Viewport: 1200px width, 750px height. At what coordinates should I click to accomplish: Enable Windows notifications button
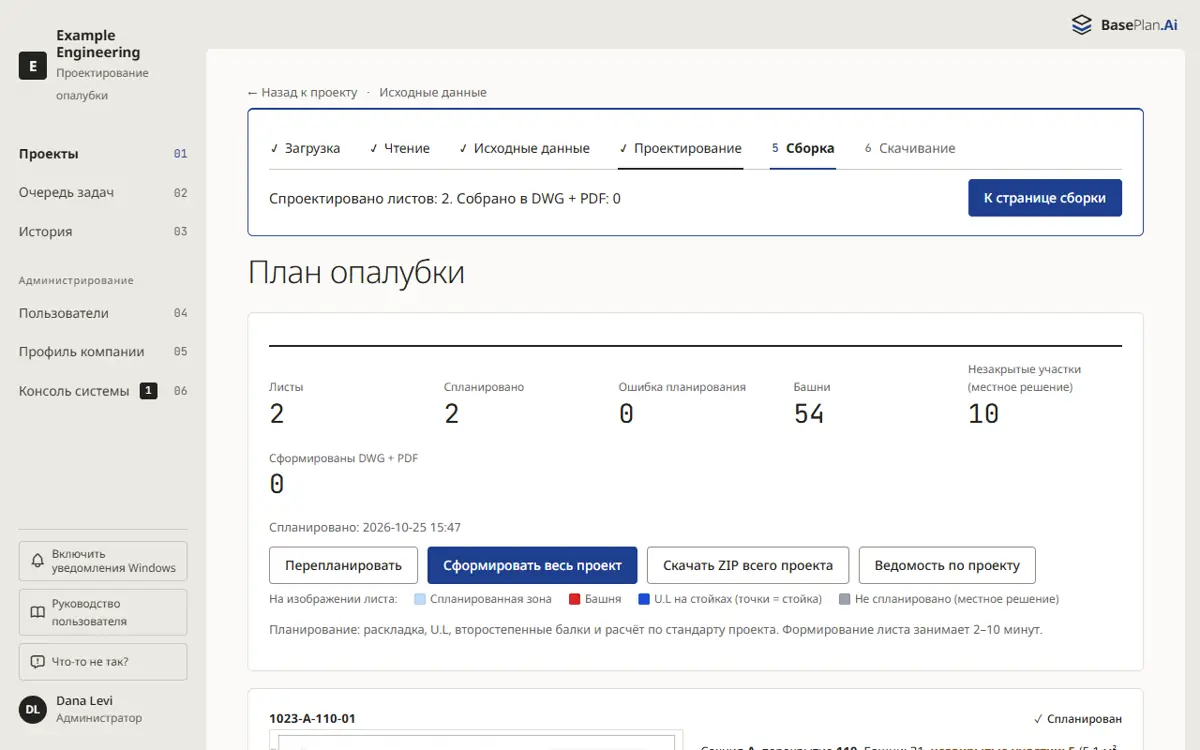[103, 561]
